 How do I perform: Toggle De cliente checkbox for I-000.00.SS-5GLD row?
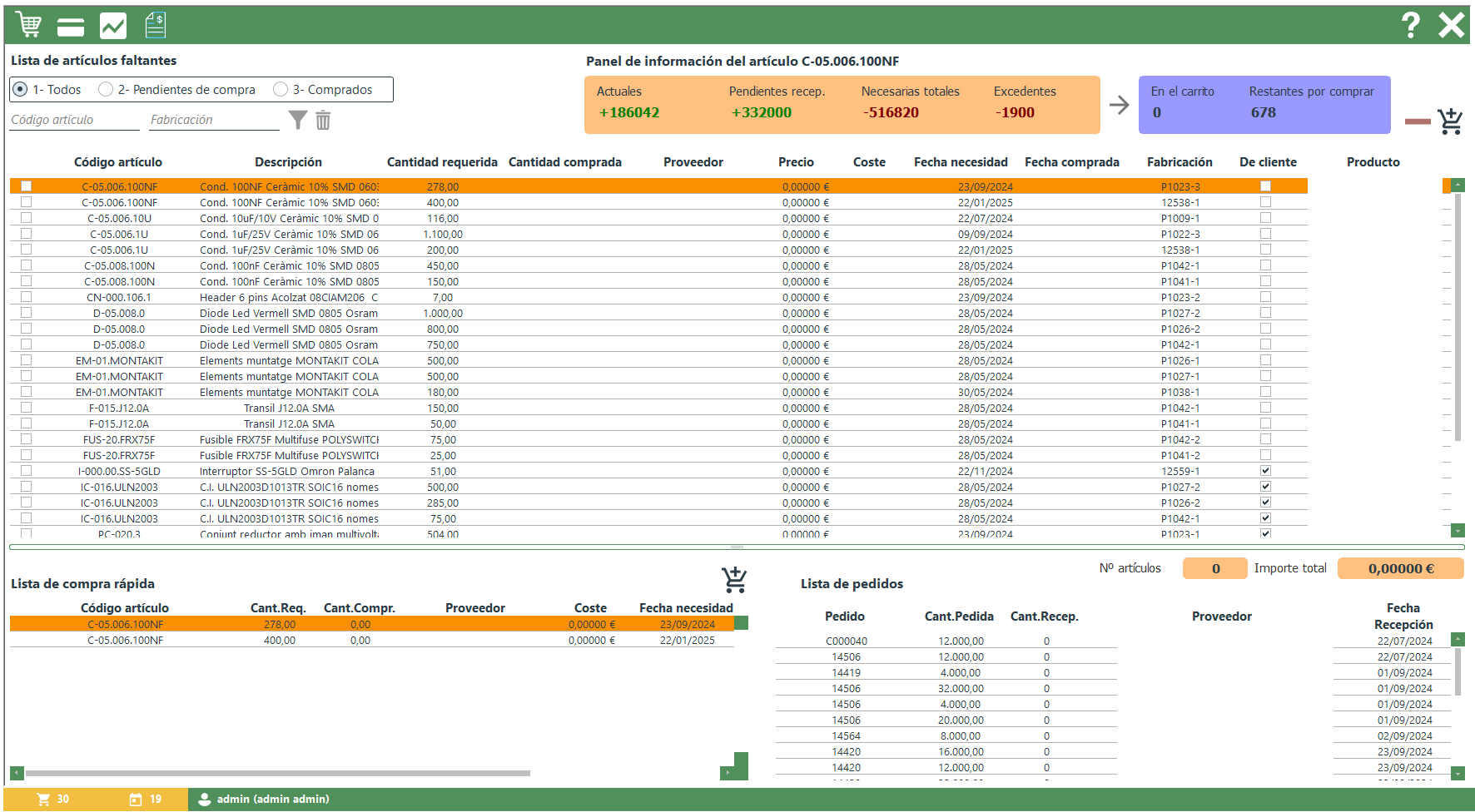click(x=1265, y=471)
